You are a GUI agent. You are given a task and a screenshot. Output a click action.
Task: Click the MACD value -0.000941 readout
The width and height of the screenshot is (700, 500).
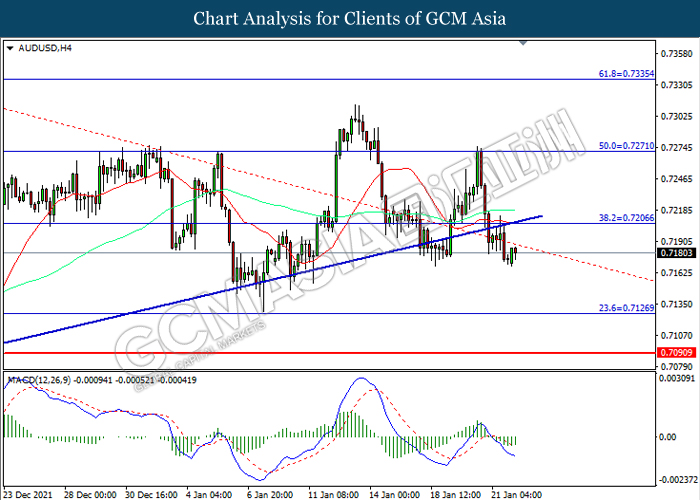(x=93, y=380)
